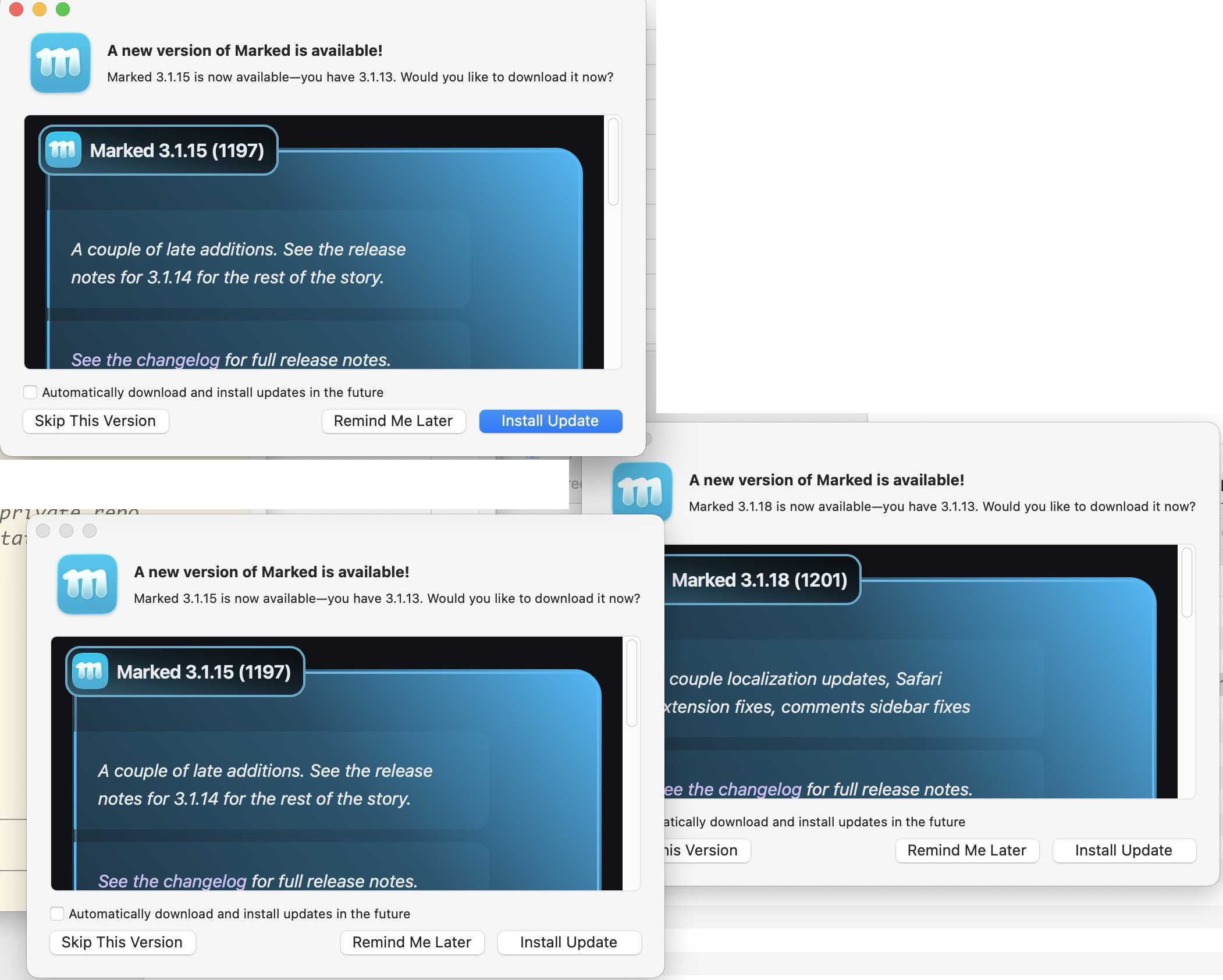The height and width of the screenshot is (980, 1223).
Task: Zoom the upper update window with the green button
Action: tap(63, 9)
